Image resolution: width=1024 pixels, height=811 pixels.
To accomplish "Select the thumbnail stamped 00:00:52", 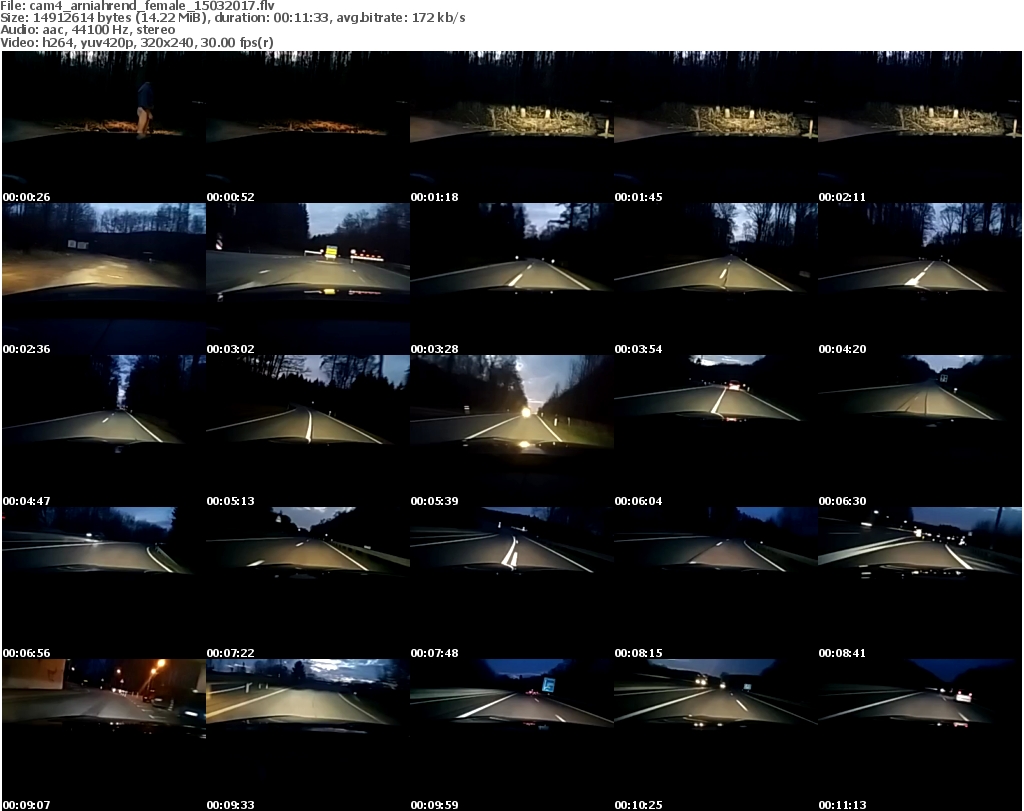I will [308, 127].
